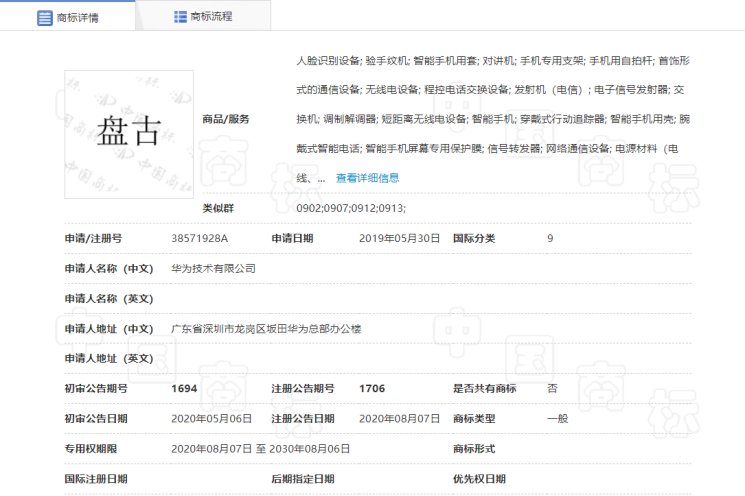
Task: Select shared trademark value 否
Action: point(552,389)
